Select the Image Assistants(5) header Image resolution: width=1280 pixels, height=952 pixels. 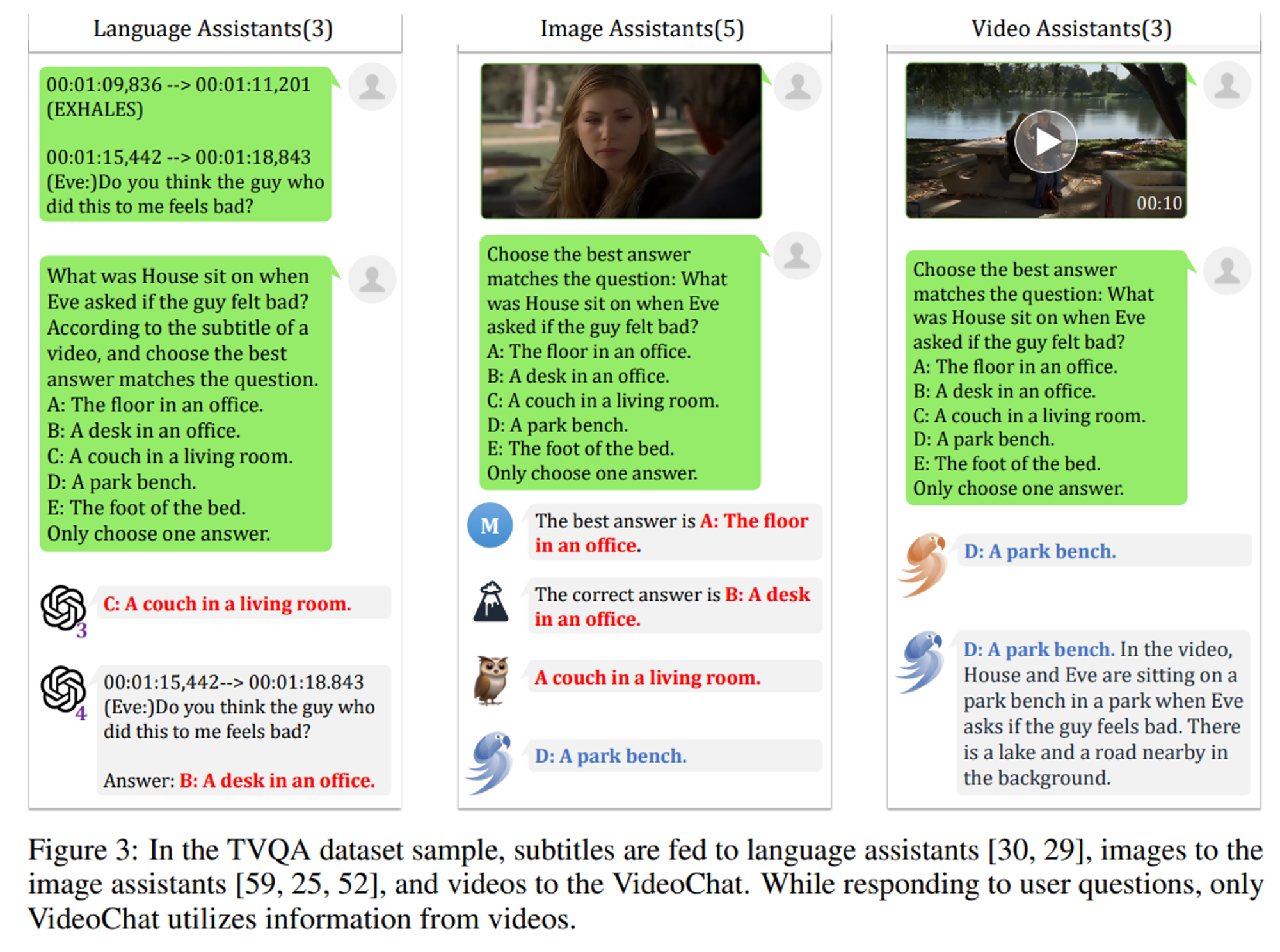642,29
